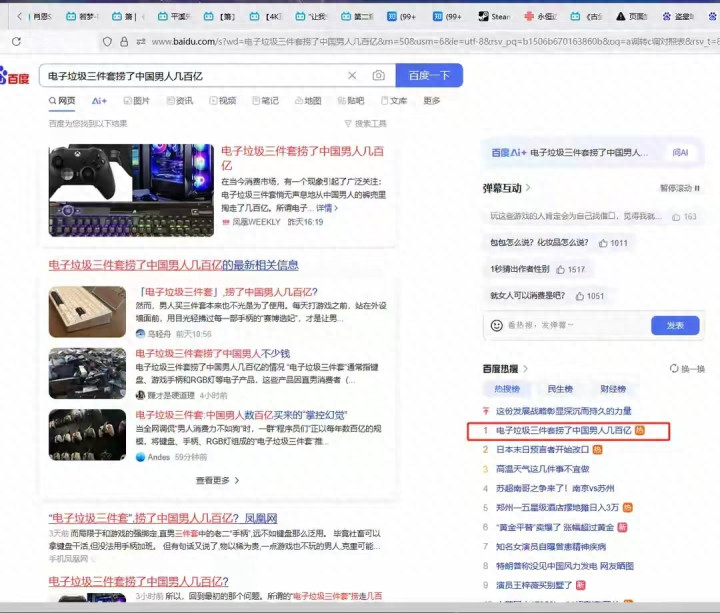Like the comment with 1011 thumbs up
720x613 pixels.
point(604,243)
